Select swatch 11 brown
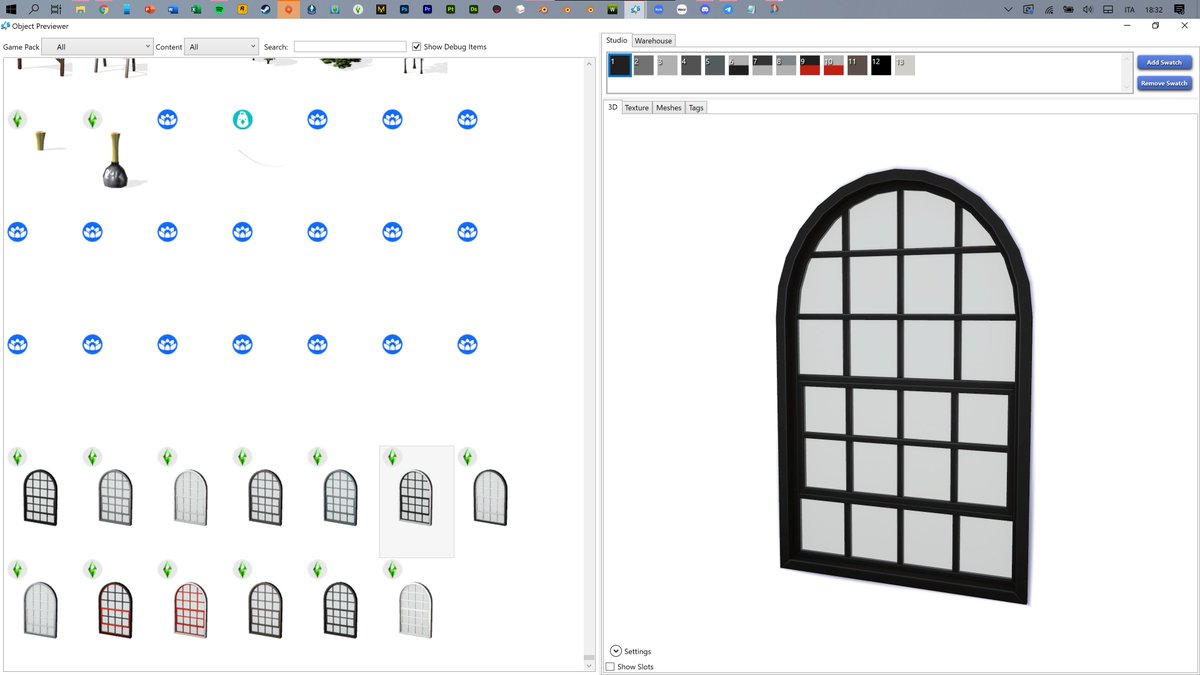This screenshot has height=675, width=1200. [858, 65]
